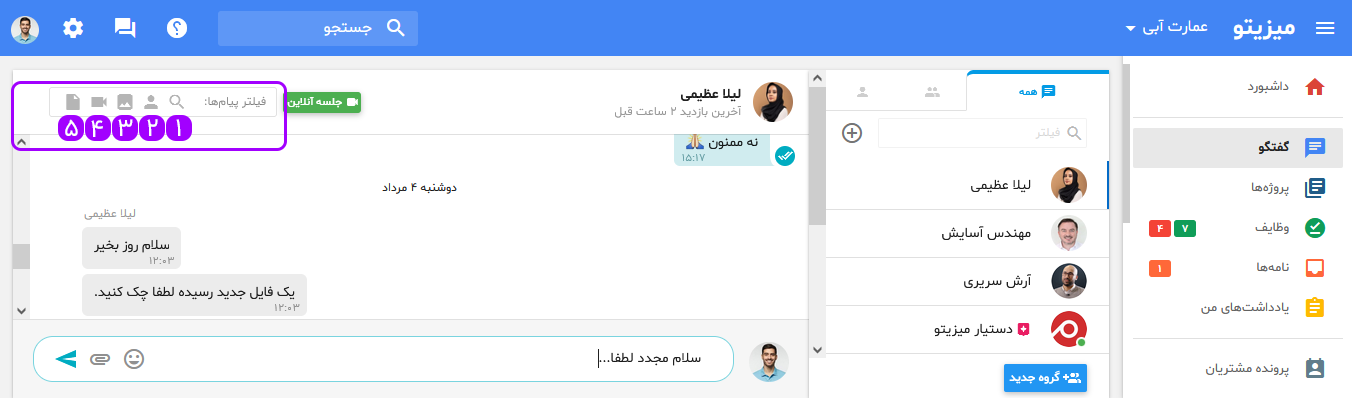Click the جستجو search field
Viewport: 1352px width, 400px height.
[318, 28]
